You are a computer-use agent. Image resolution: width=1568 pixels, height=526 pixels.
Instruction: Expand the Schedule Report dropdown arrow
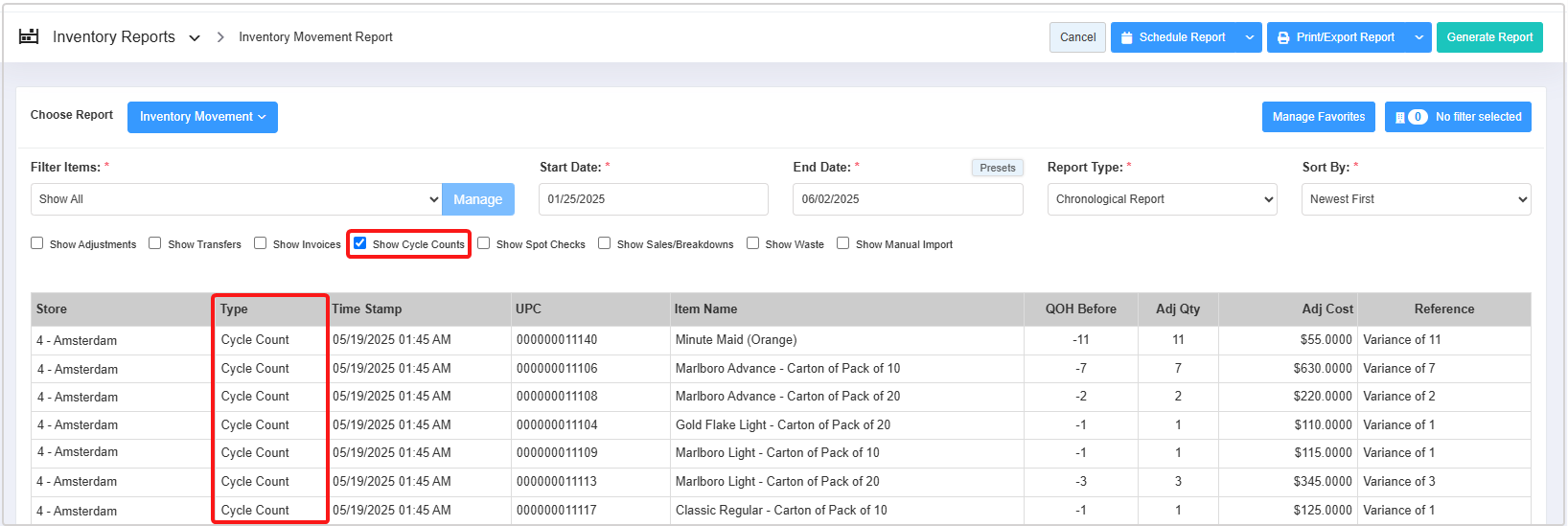(1249, 37)
